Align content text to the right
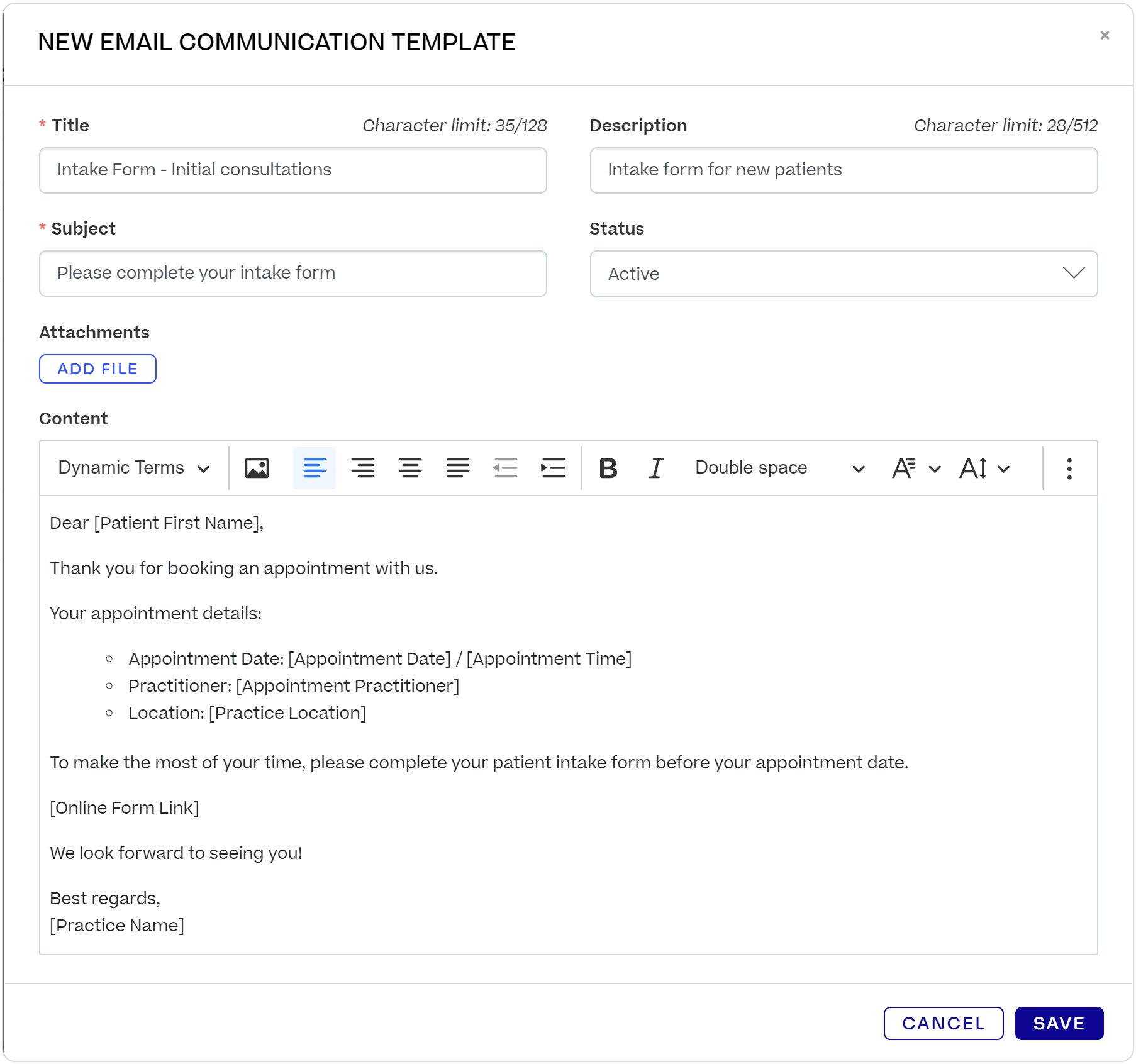Screen dimensions: 1136x1064 410,467
